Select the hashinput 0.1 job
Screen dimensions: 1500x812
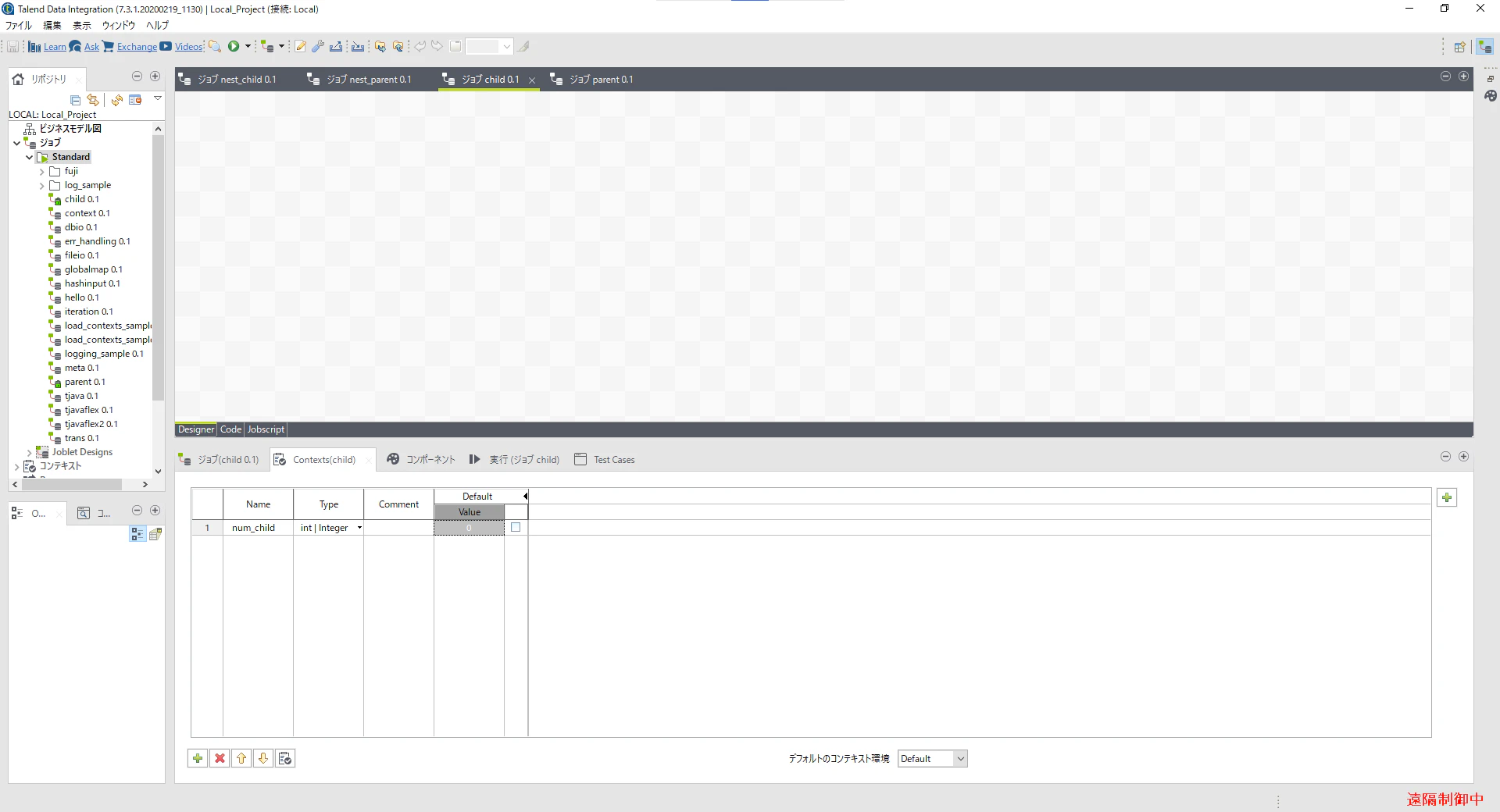click(92, 283)
